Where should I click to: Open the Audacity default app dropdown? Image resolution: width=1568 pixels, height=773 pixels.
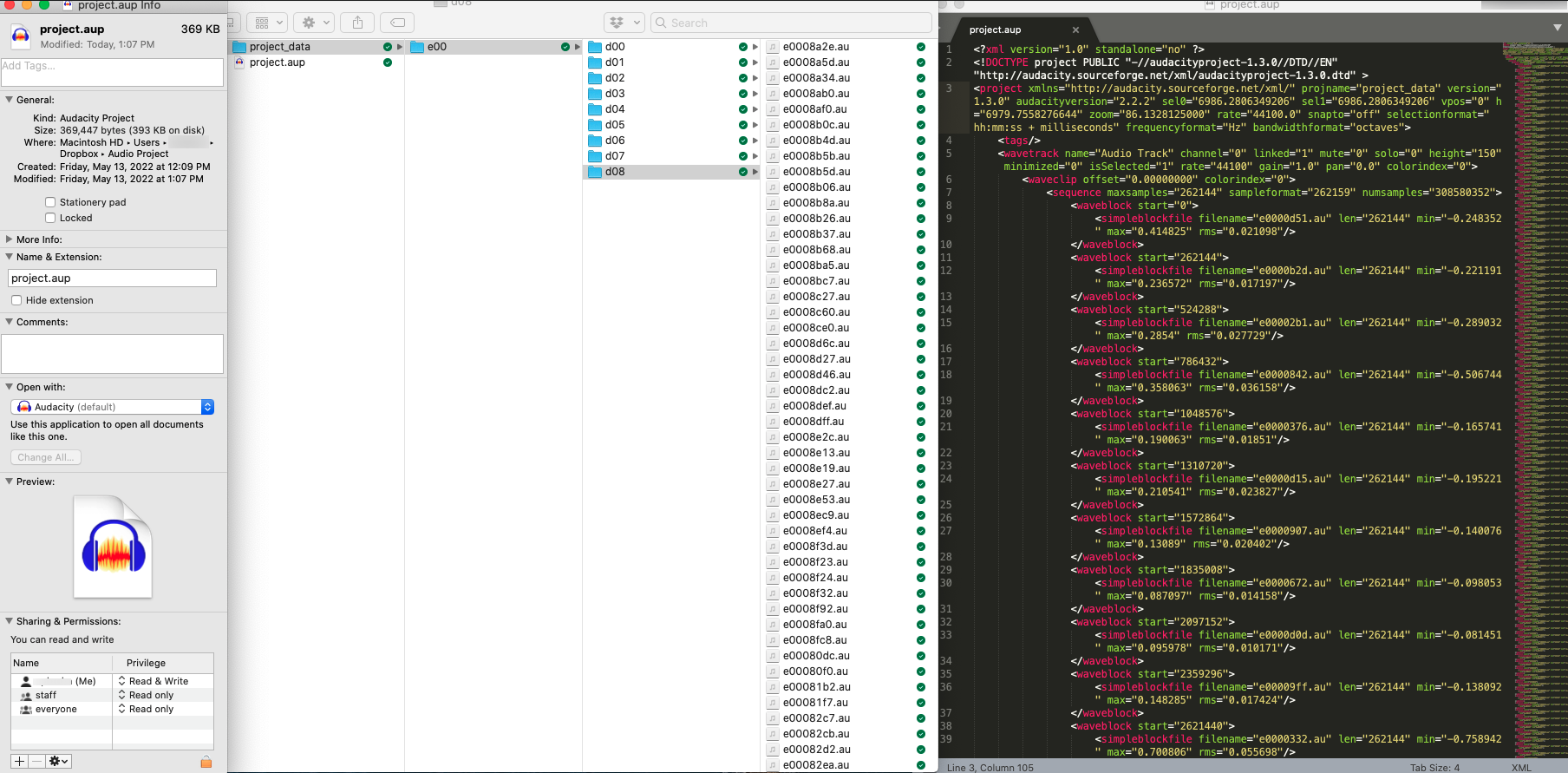pos(112,407)
